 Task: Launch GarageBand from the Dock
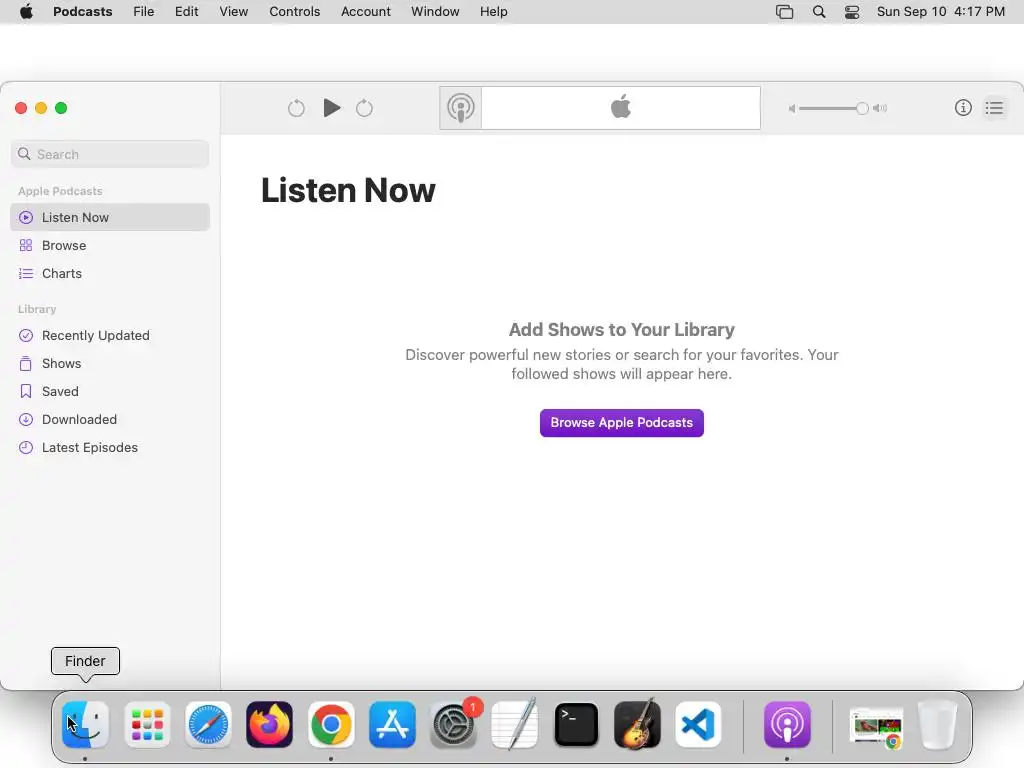[x=637, y=724]
